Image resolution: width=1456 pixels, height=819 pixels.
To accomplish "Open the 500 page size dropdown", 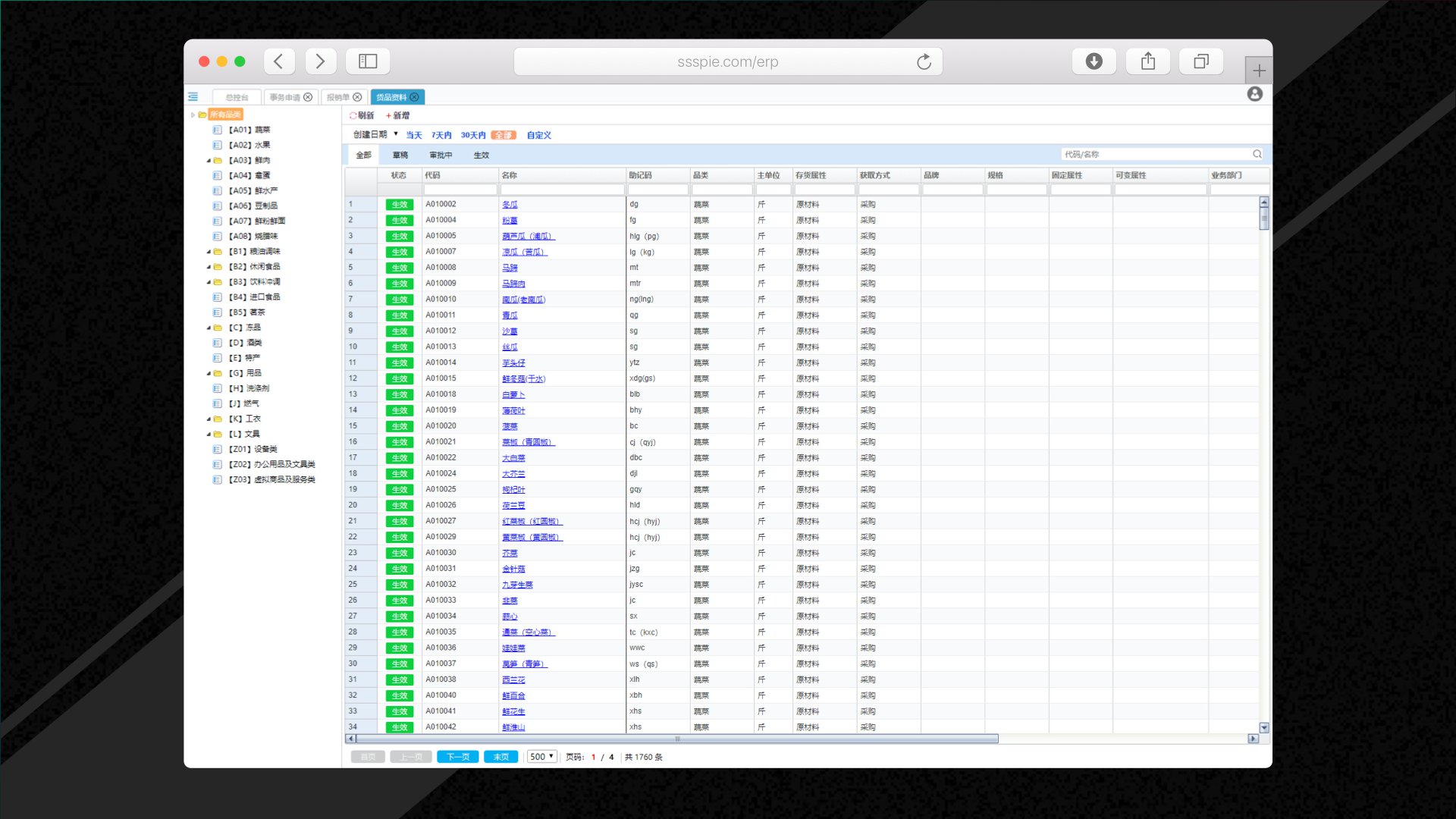I will [542, 757].
